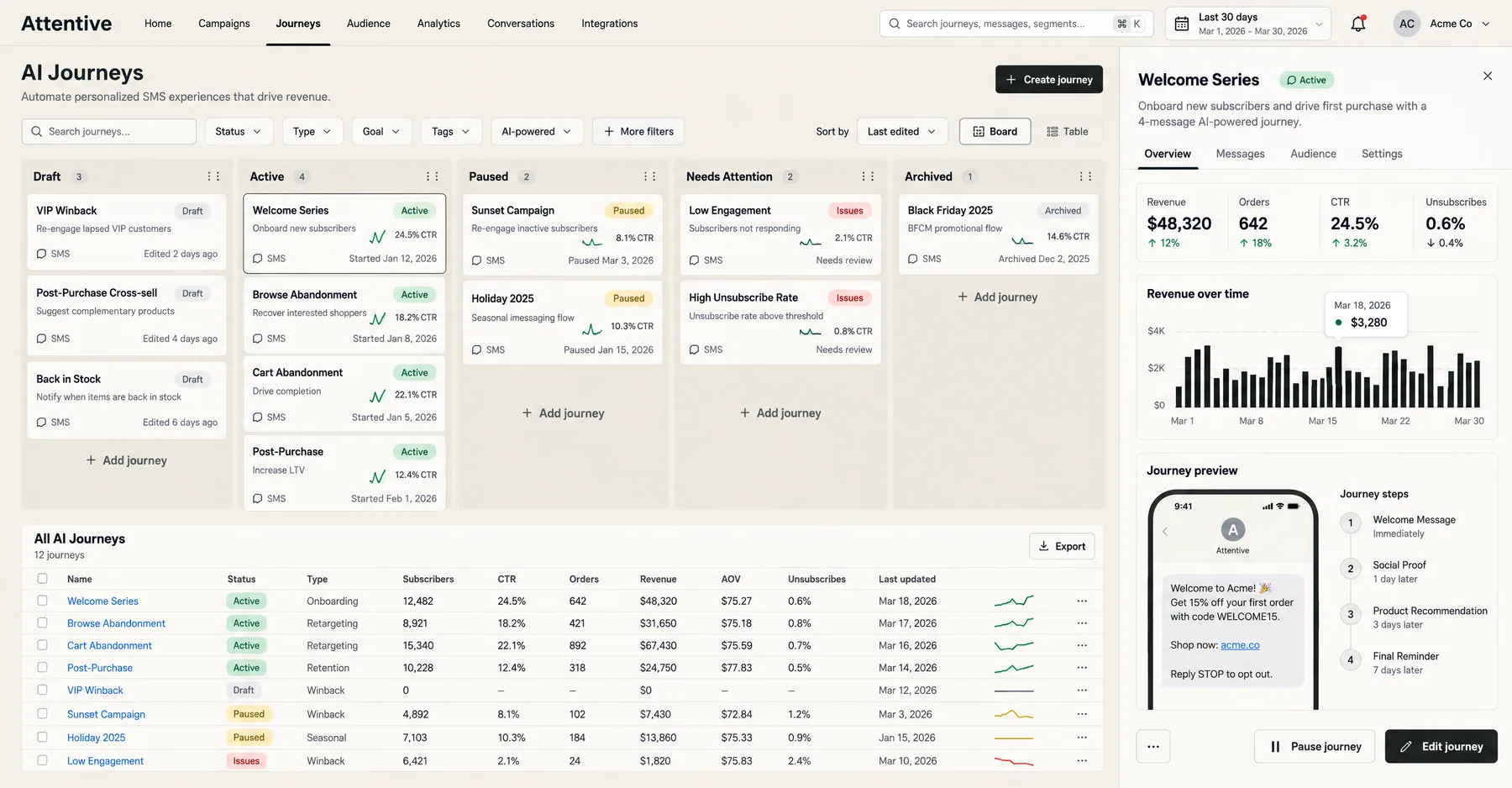
Task: Focus the Search journeys input field
Action: (109, 131)
